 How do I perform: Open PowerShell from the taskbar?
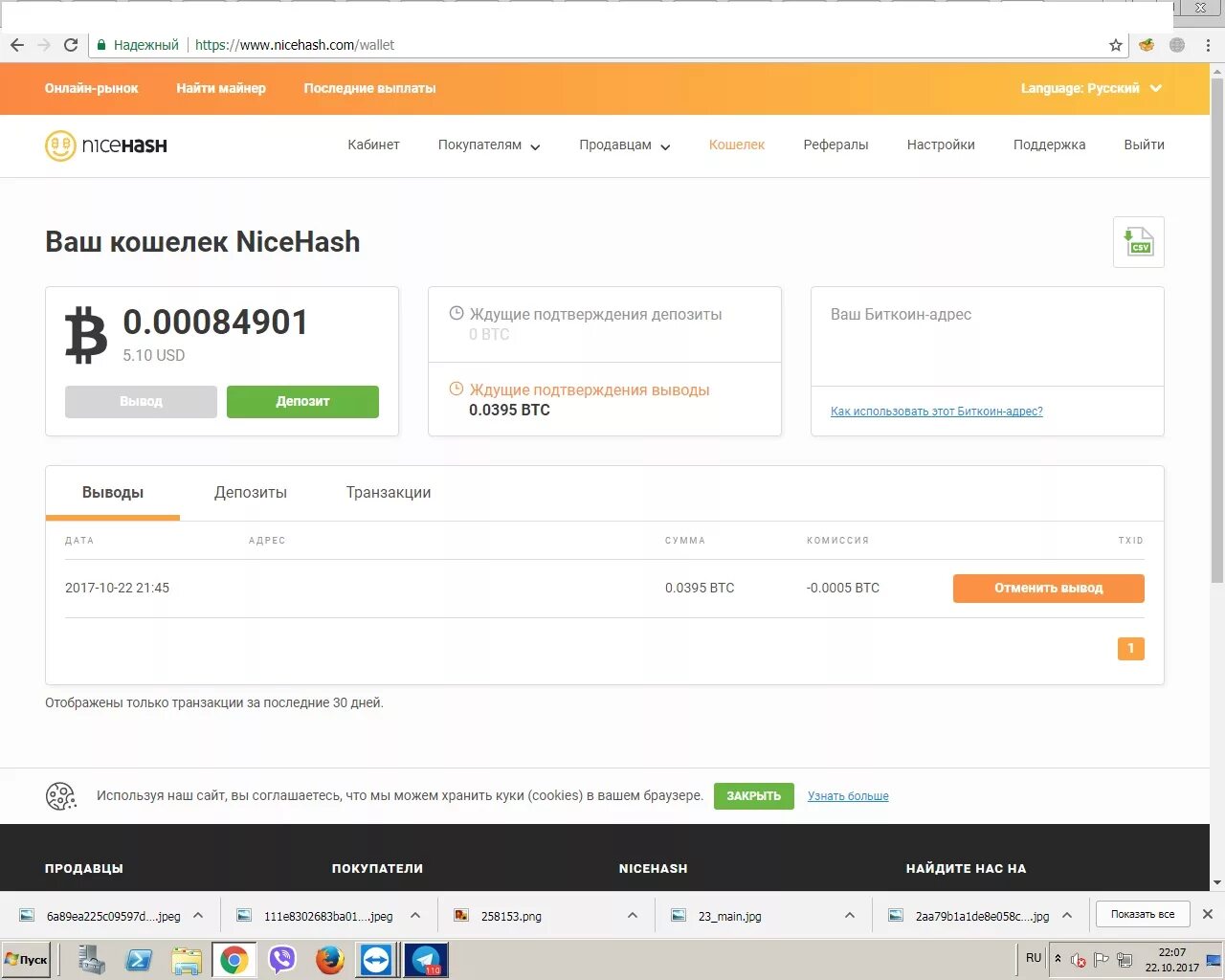tap(139, 960)
